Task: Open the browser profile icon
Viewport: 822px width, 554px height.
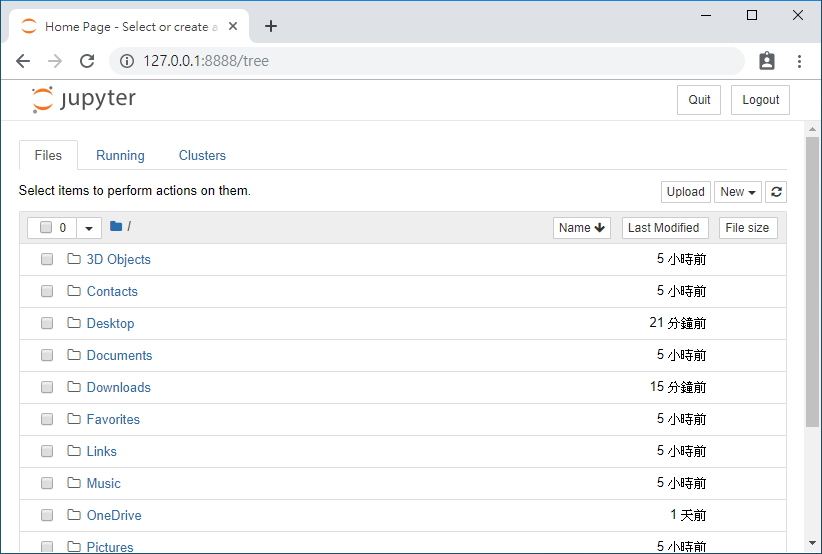Action: (x=766, y=61)
